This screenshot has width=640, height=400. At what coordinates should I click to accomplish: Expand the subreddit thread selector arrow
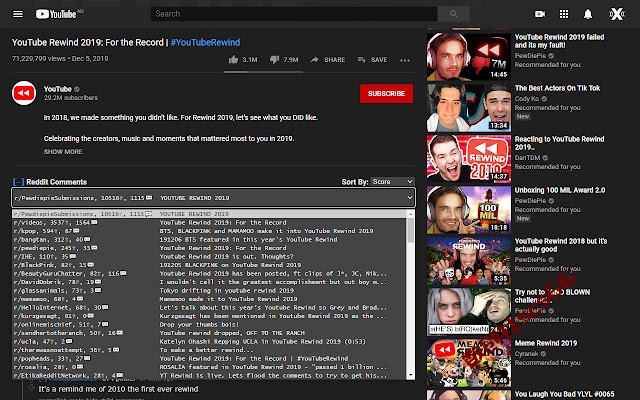(409, 198)
